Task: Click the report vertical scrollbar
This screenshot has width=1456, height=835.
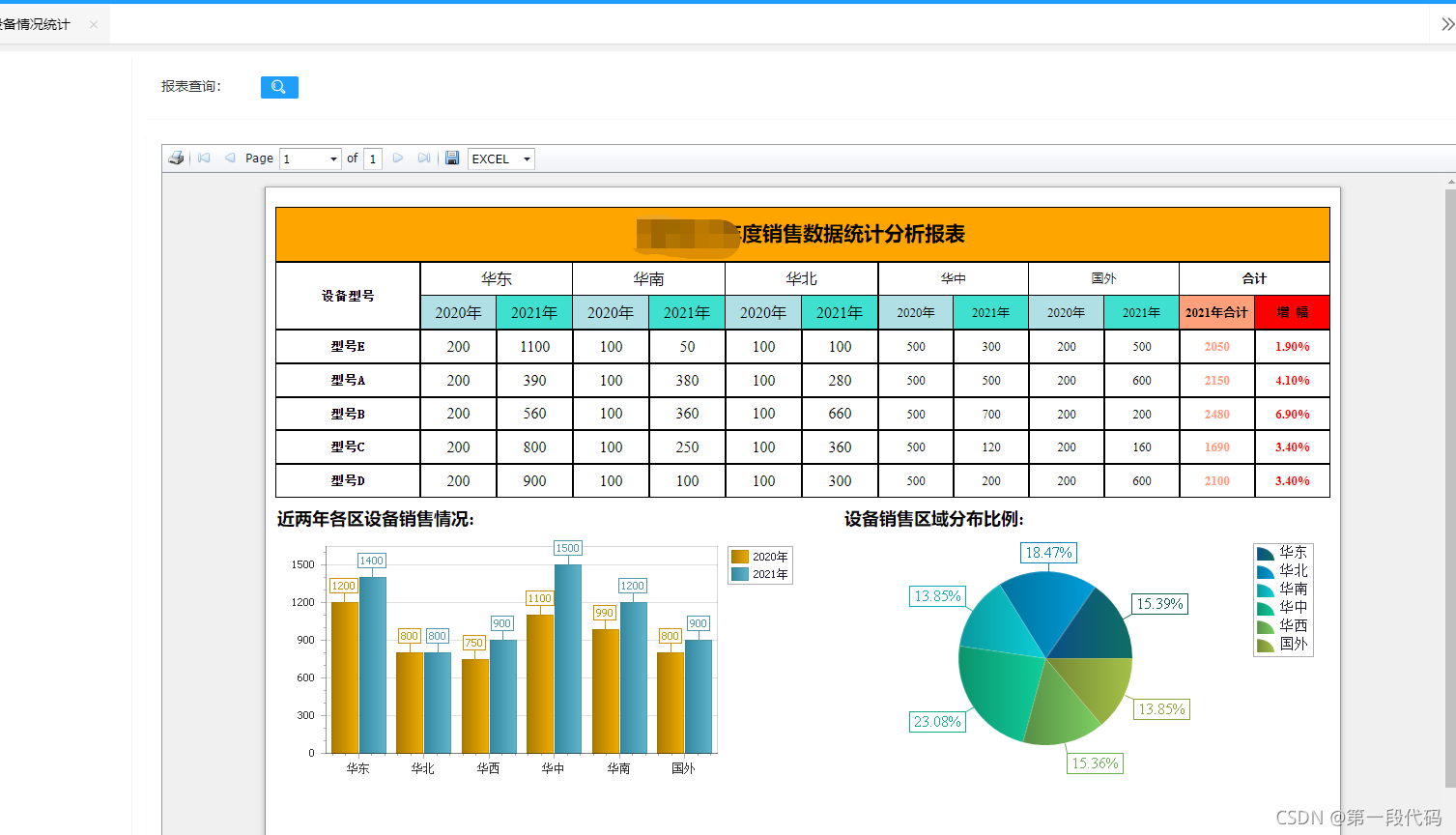Action: coord(1450,483)
